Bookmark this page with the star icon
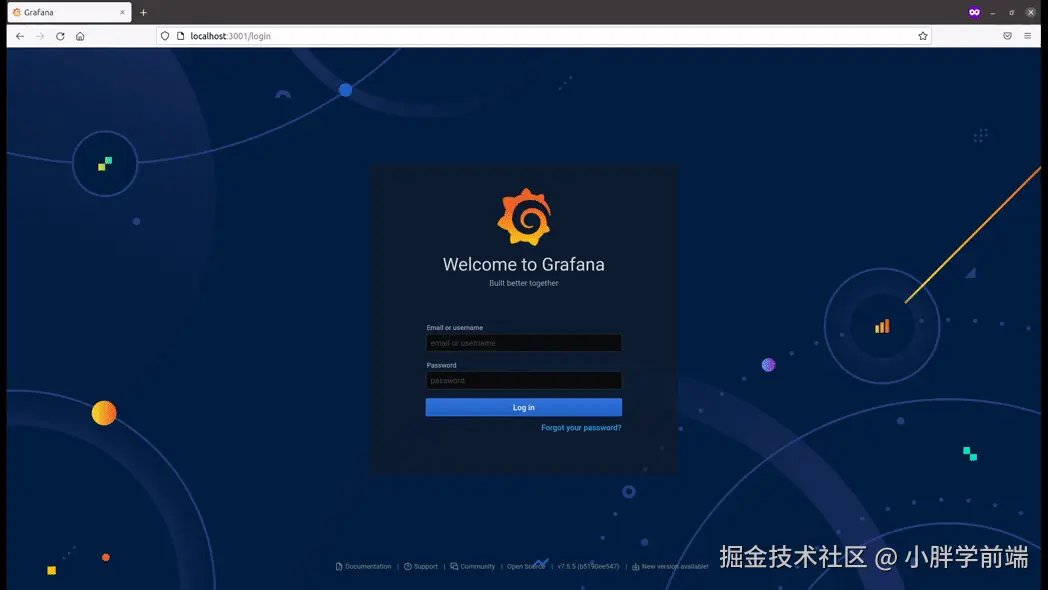This screenshot has height=590, width=1048. point(923,36)
